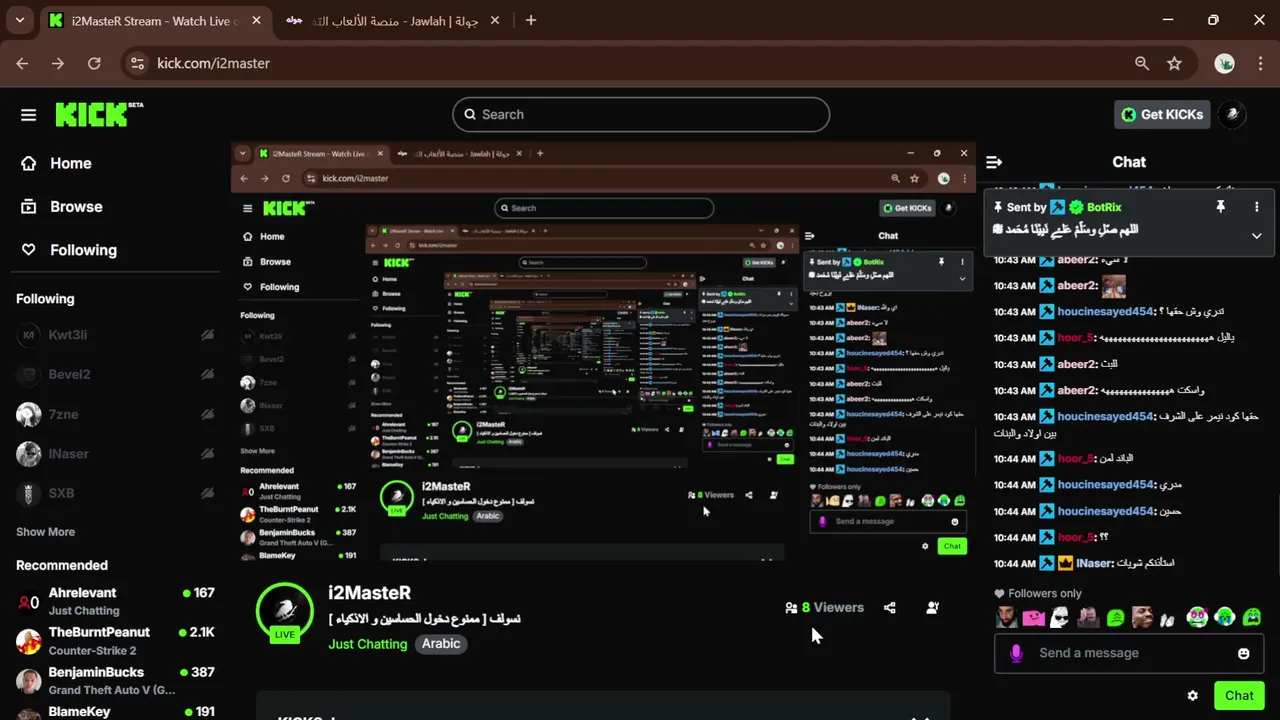Click the Arabic language tag

[441, 644]
